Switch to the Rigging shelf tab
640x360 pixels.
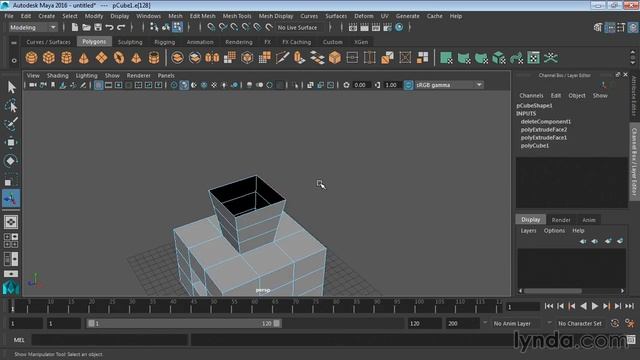164,42
